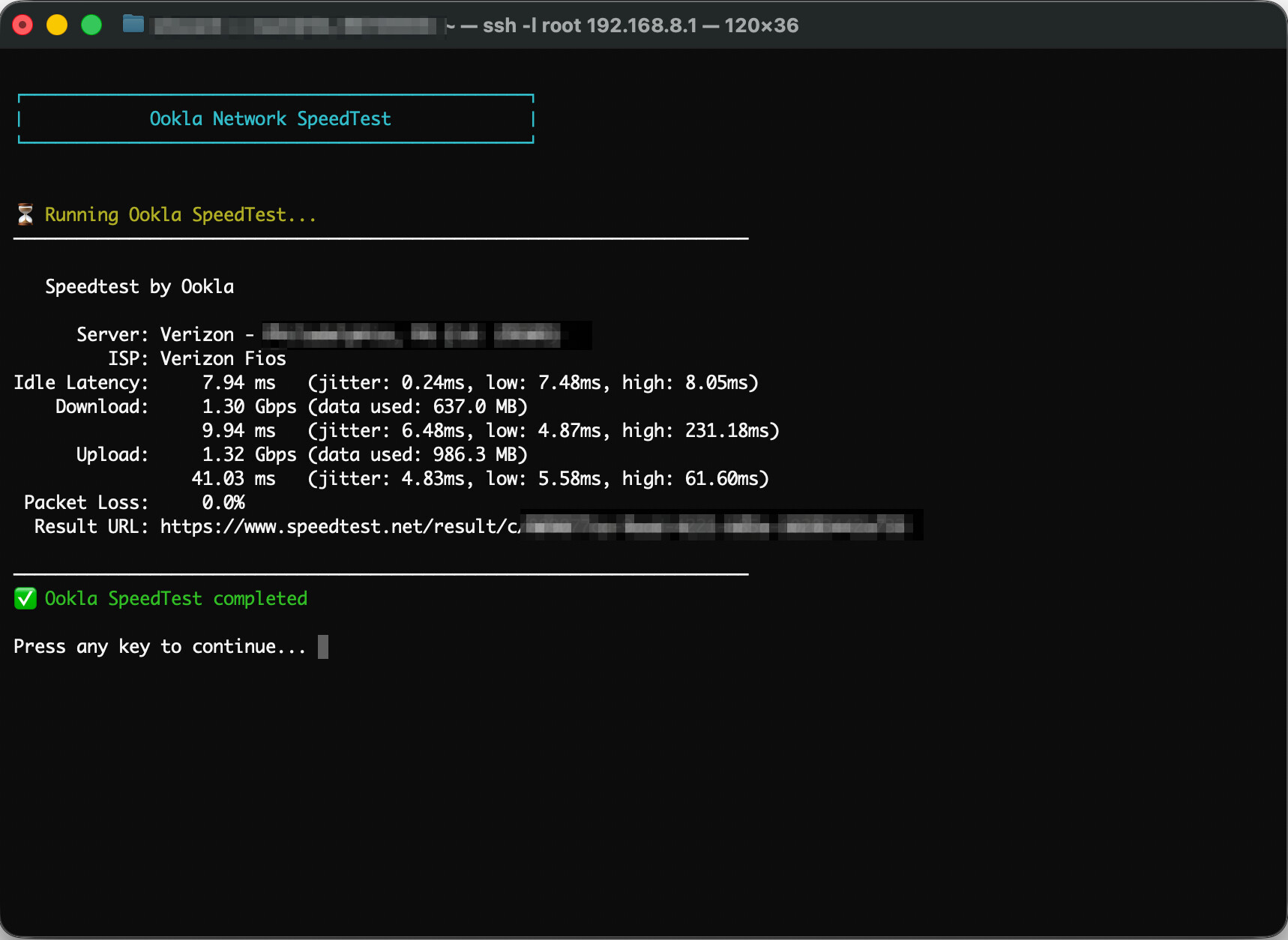
Task: Click the Idle Latency 7.94 ms value
Action: tap(238, 383)
